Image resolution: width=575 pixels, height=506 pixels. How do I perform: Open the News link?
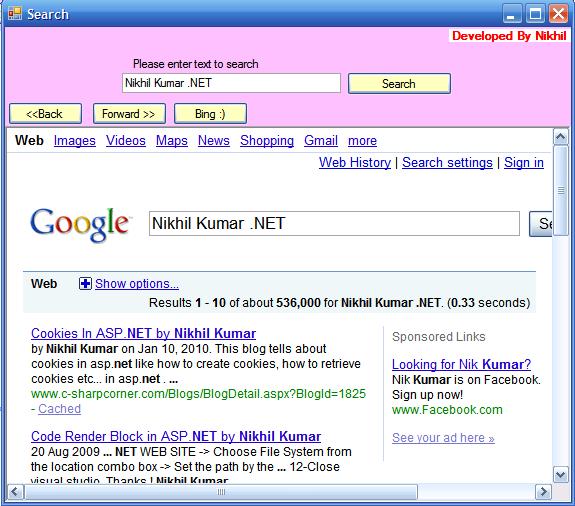[x=214, y=140]
